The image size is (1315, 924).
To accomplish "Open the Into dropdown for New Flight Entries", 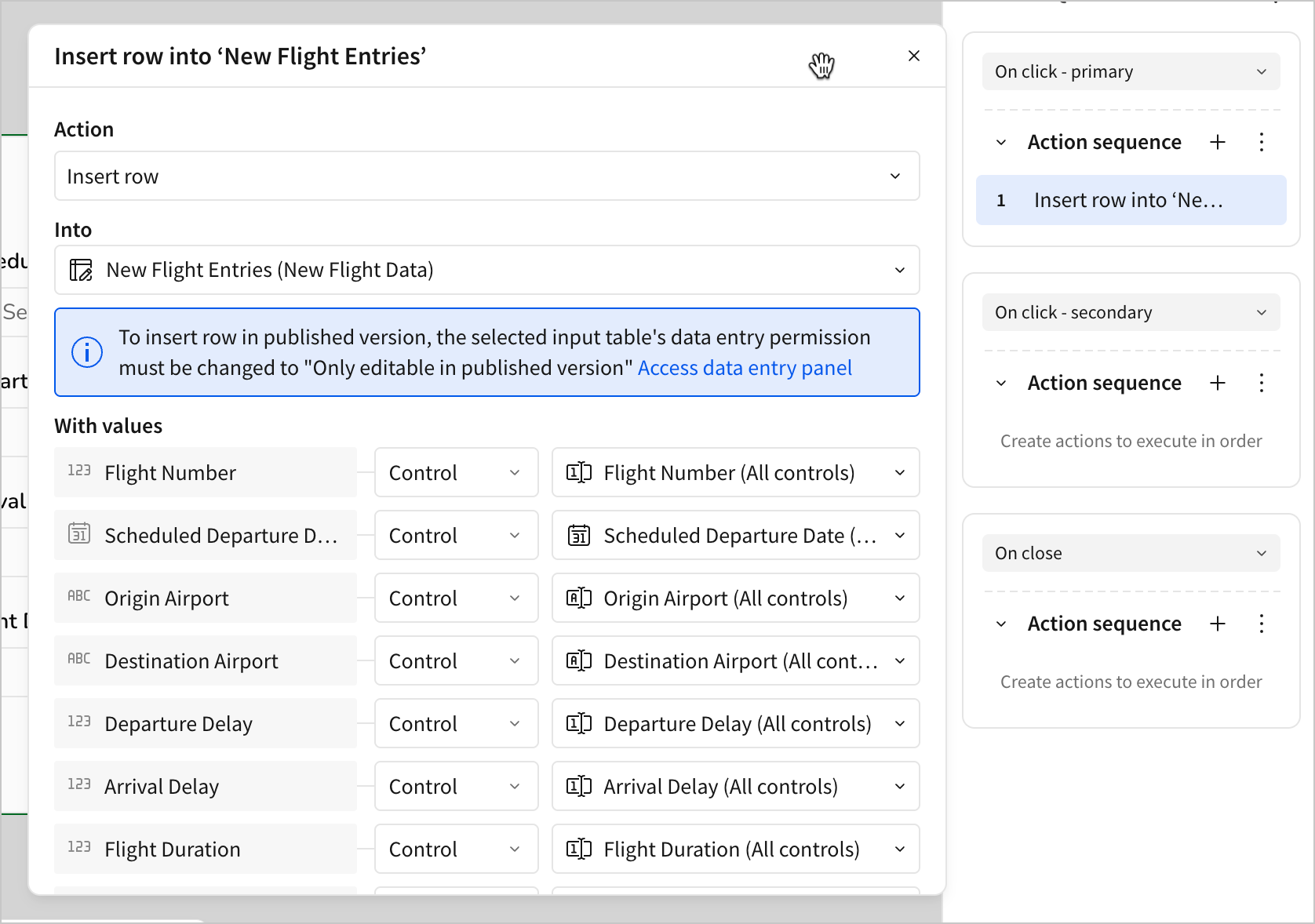I will pyautogui.click(x=486, y=270).
